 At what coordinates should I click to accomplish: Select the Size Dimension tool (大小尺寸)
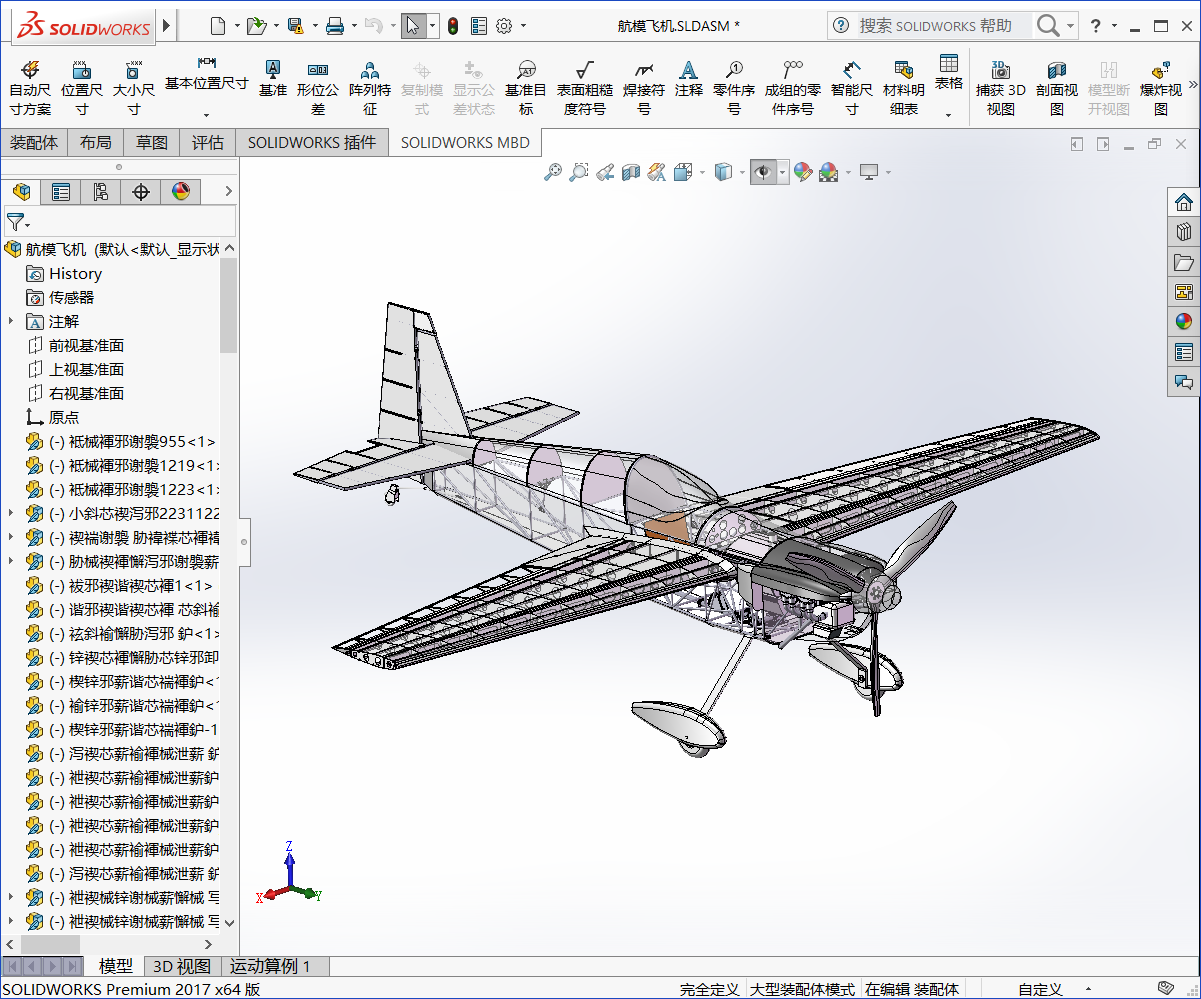pyautogui.click(x=133, y=88)
